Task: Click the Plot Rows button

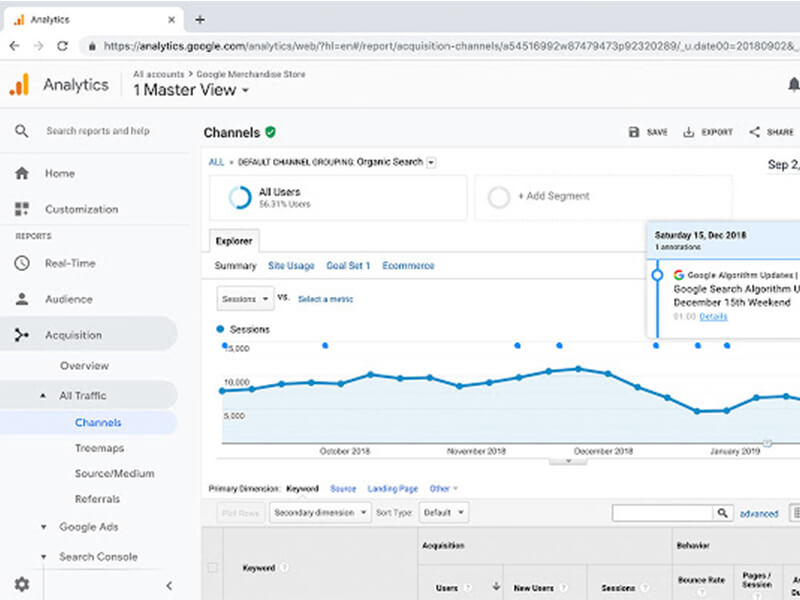Action: 241,513
